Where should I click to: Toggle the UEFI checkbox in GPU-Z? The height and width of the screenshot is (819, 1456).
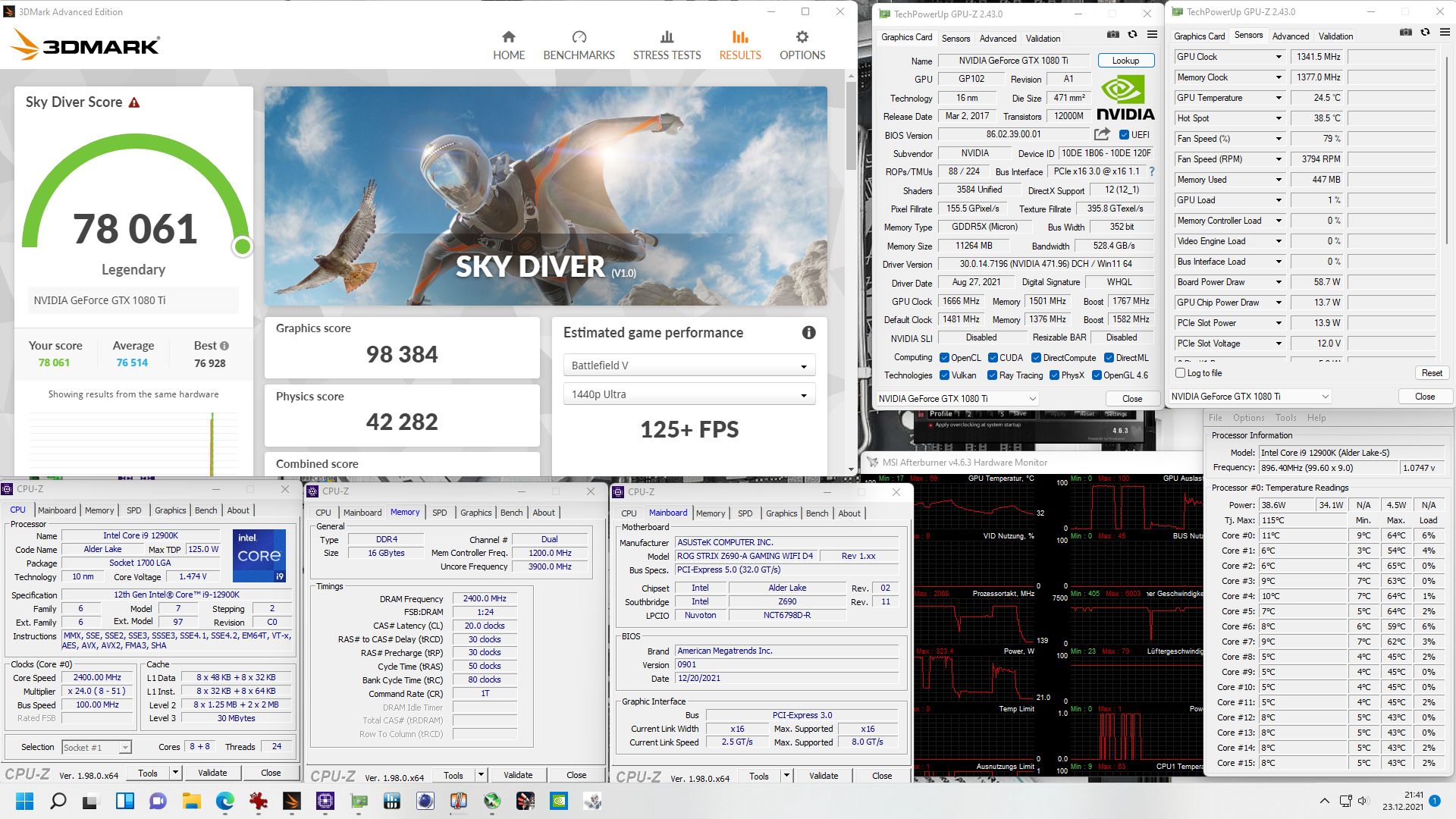[x=1125, y=135]
